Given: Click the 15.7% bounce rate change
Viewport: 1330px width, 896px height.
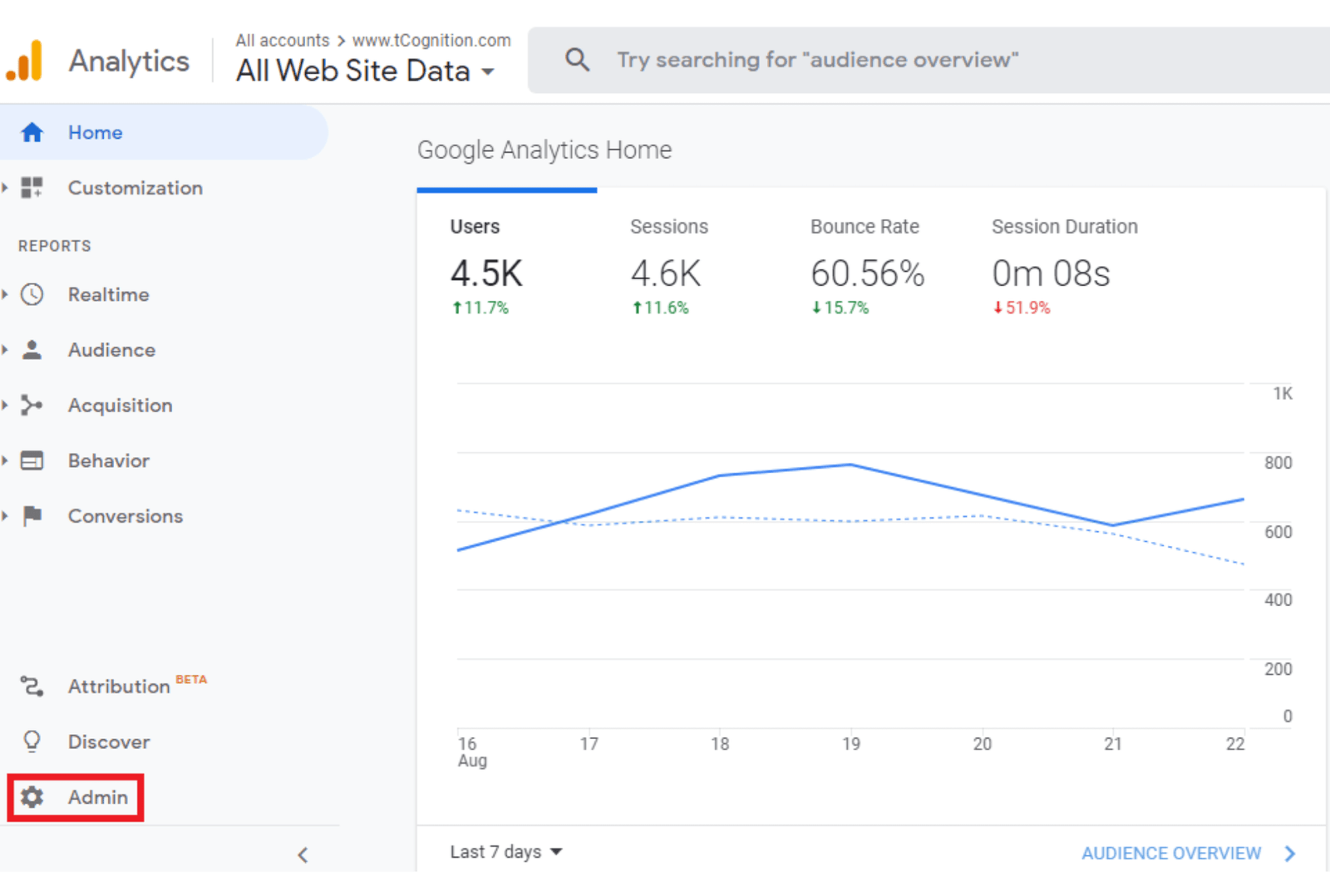Looking at the screenshot, I should click(840, 308).
